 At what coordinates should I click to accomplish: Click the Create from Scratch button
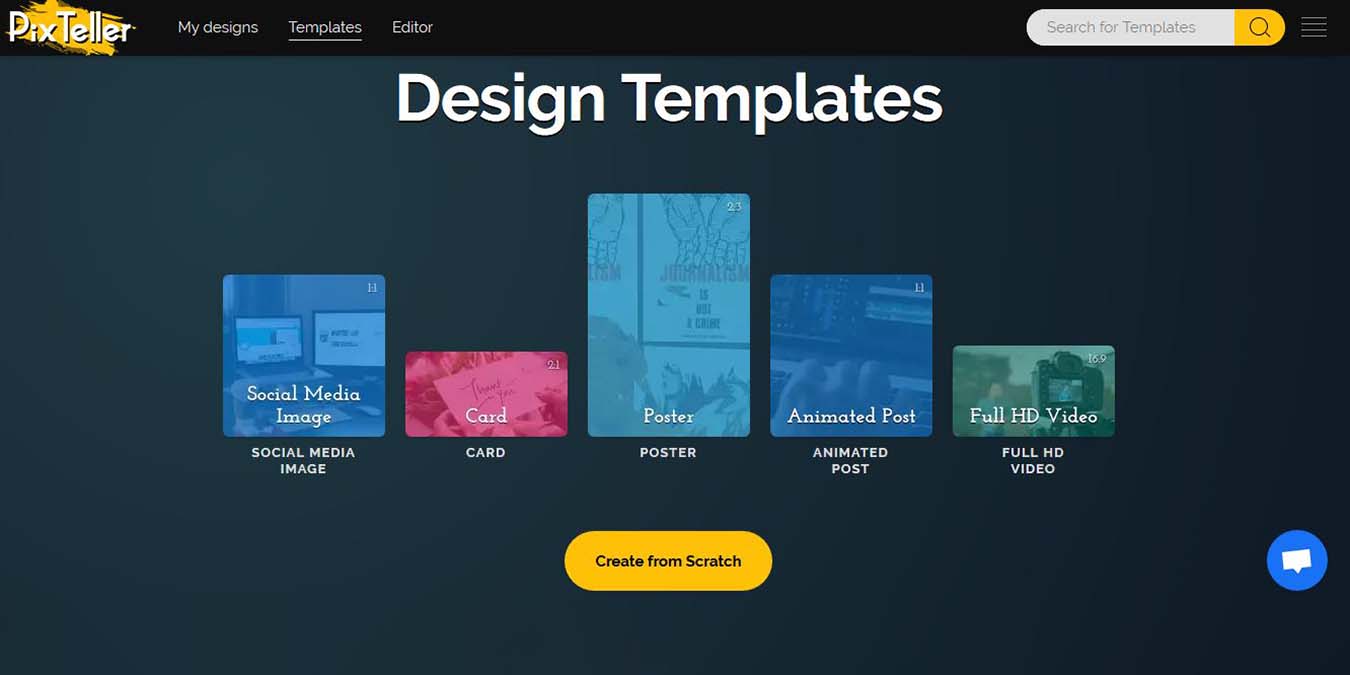[668, 560]
